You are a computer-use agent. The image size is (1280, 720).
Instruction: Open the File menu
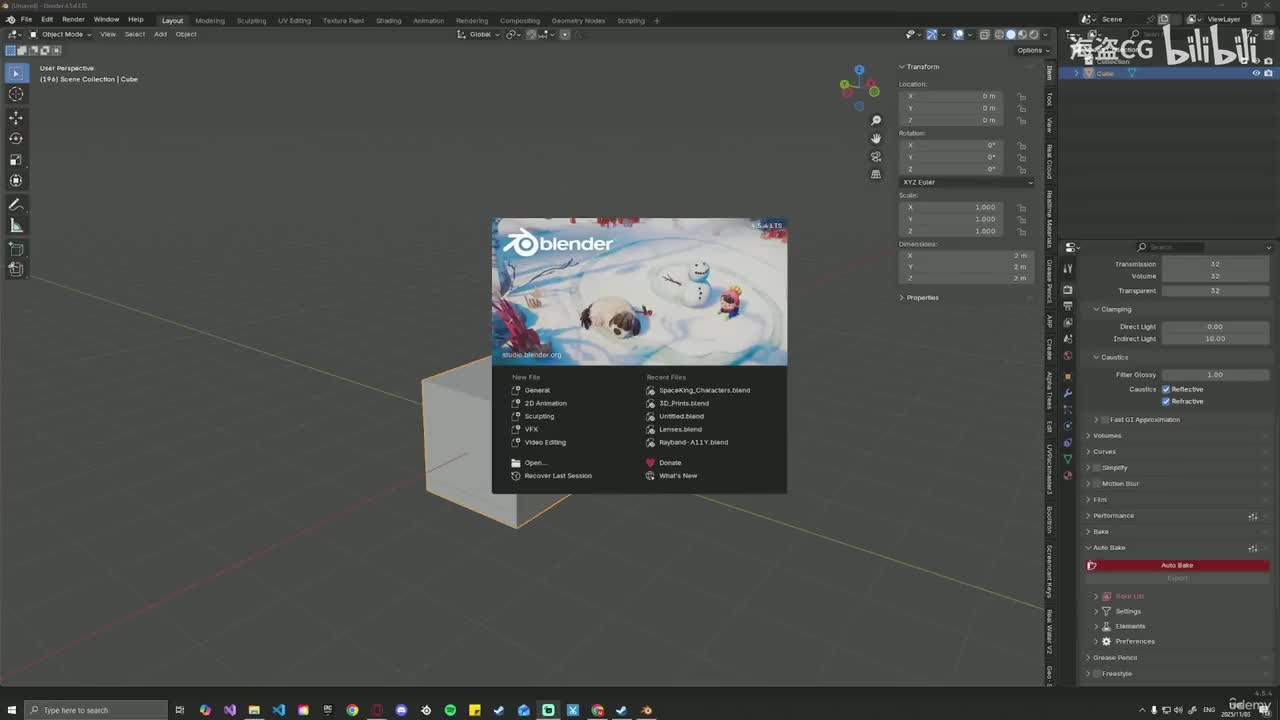[26, 19]
